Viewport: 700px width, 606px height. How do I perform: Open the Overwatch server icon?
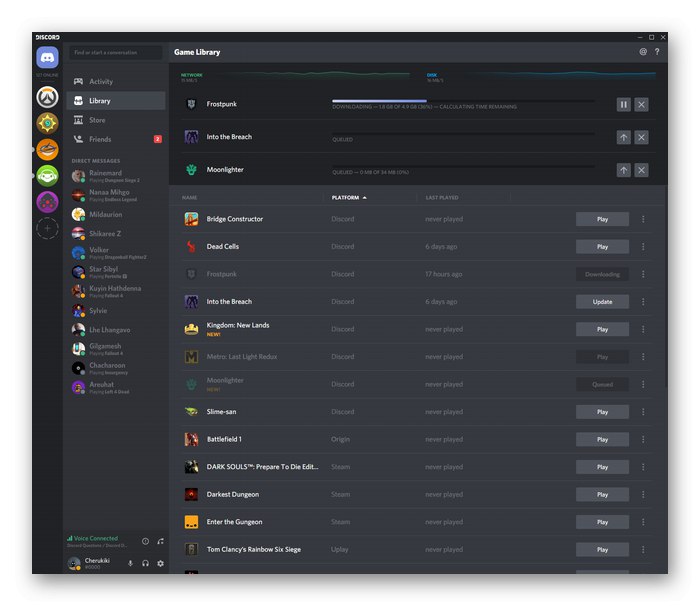coord(47,97)
